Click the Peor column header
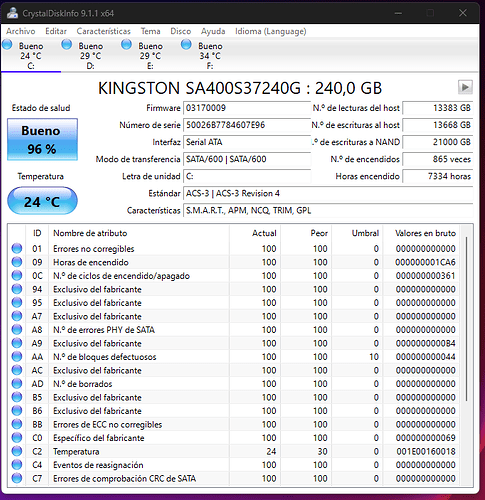This screenshot has height=500, width=485. click(306, 233)
